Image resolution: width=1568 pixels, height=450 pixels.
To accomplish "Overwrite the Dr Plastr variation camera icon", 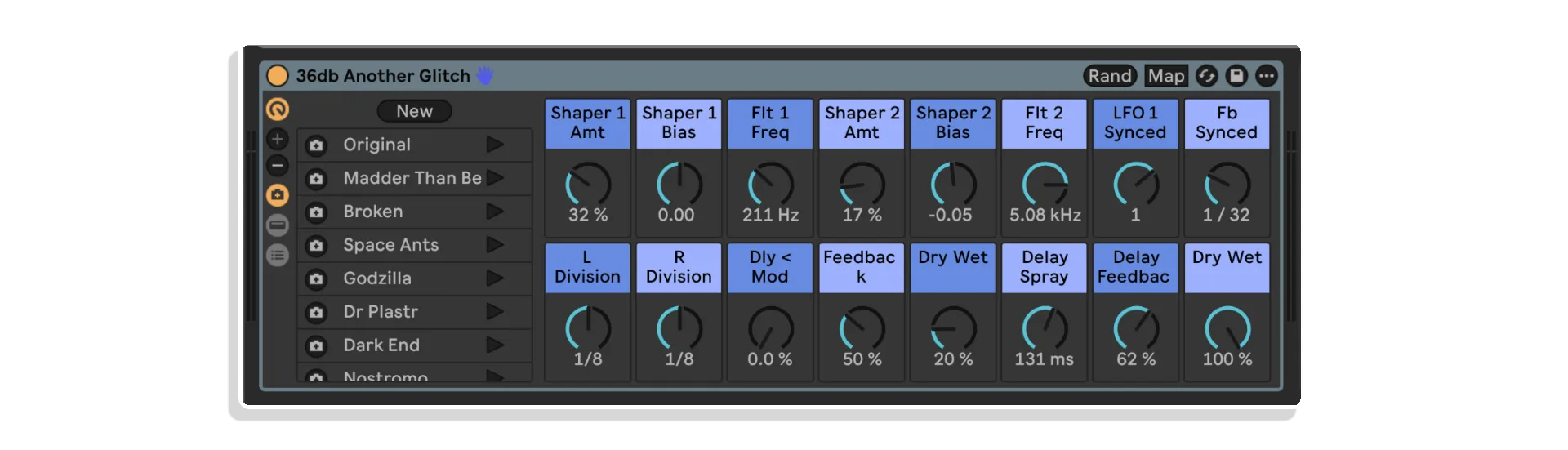I will click(x=316, y=313).
